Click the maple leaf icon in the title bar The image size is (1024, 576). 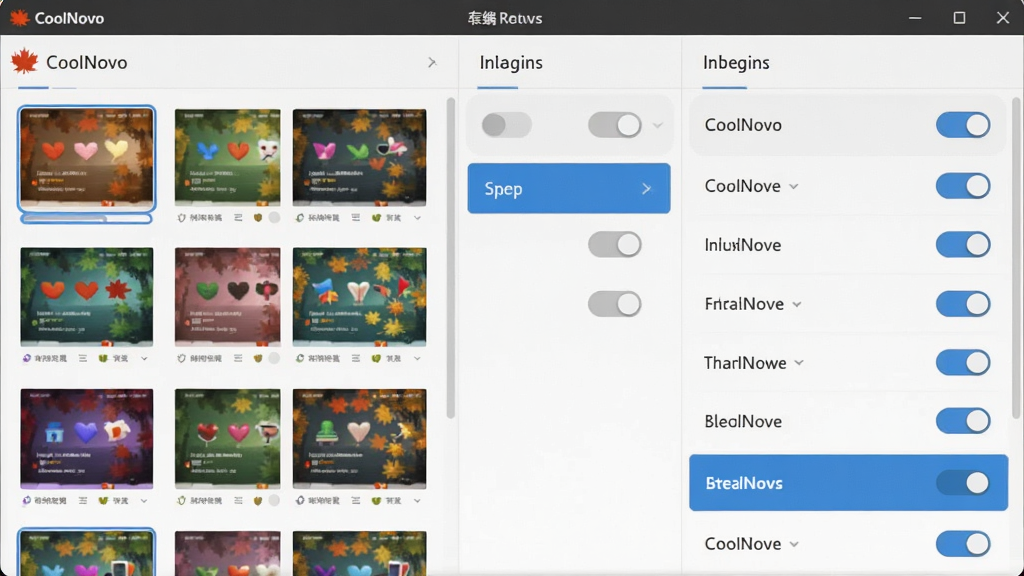coord(20,18)
